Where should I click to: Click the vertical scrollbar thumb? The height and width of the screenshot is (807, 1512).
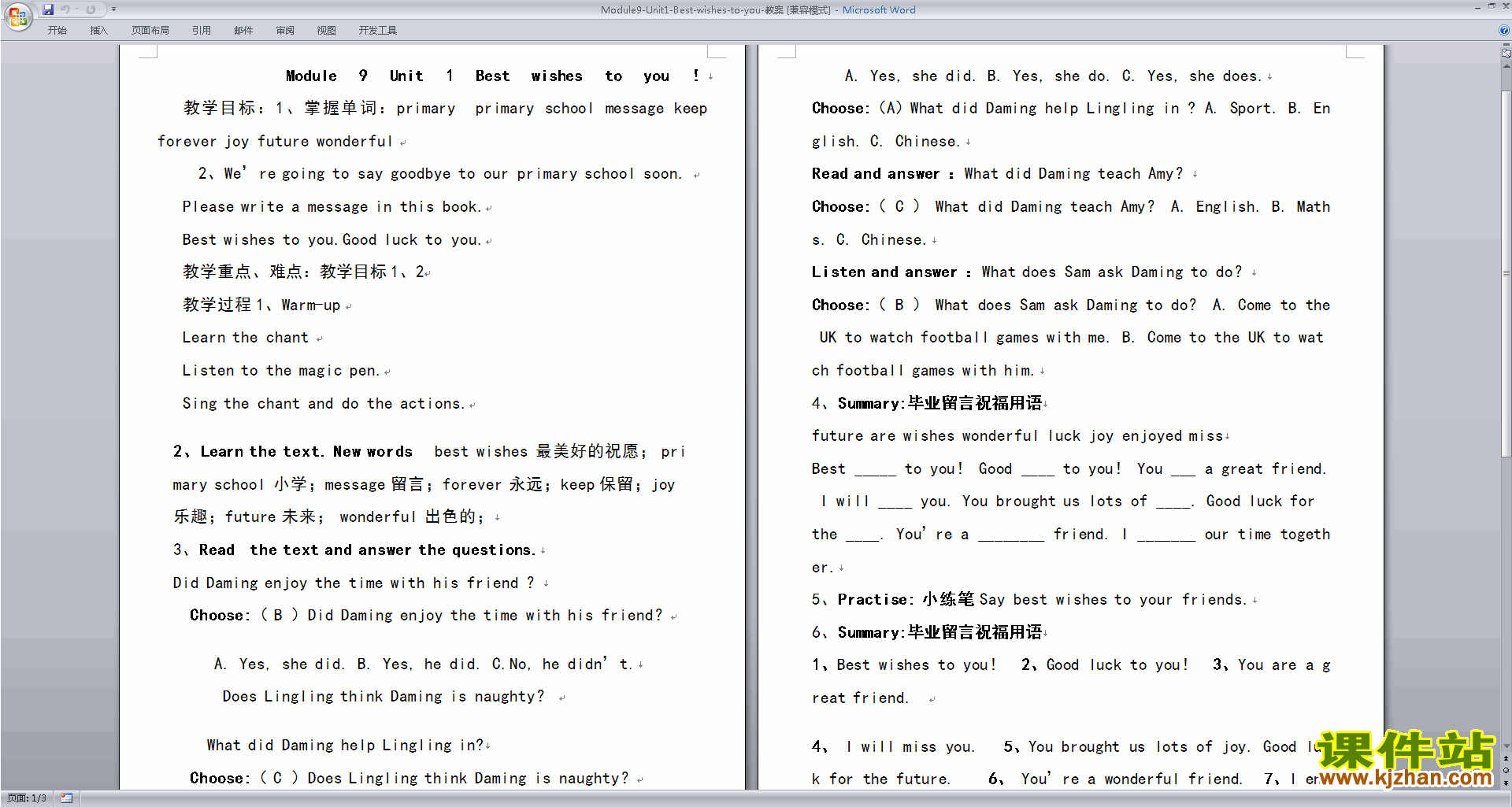click(x=1506, y=273)
